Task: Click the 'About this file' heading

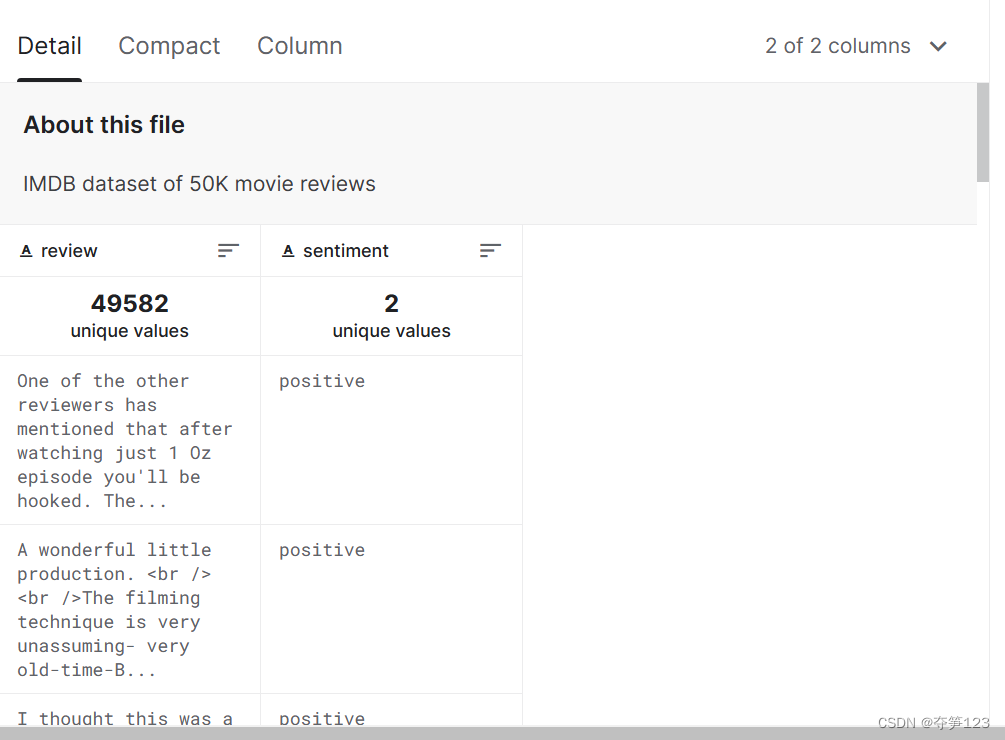Action: click(104, 125)
